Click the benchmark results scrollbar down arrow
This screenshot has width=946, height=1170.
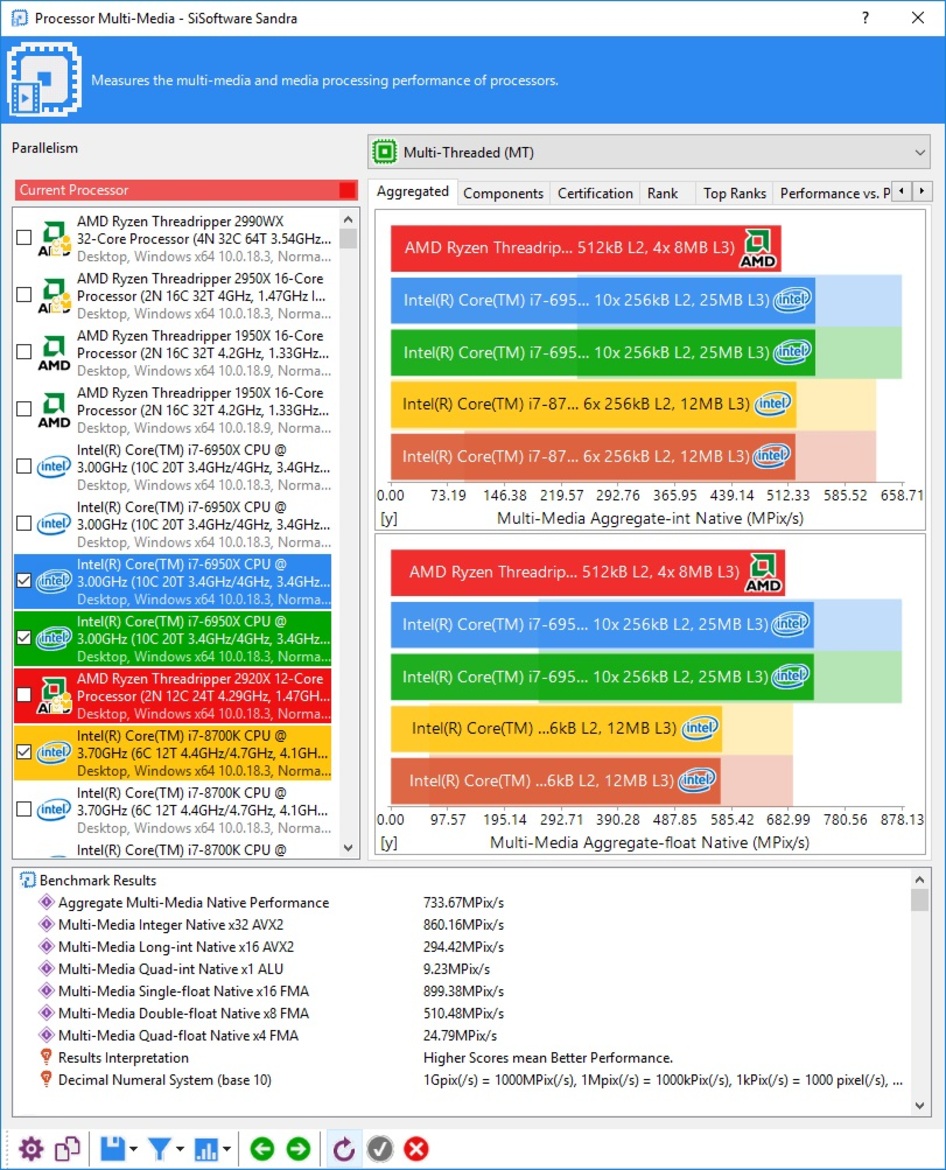tap(919, 1105)
